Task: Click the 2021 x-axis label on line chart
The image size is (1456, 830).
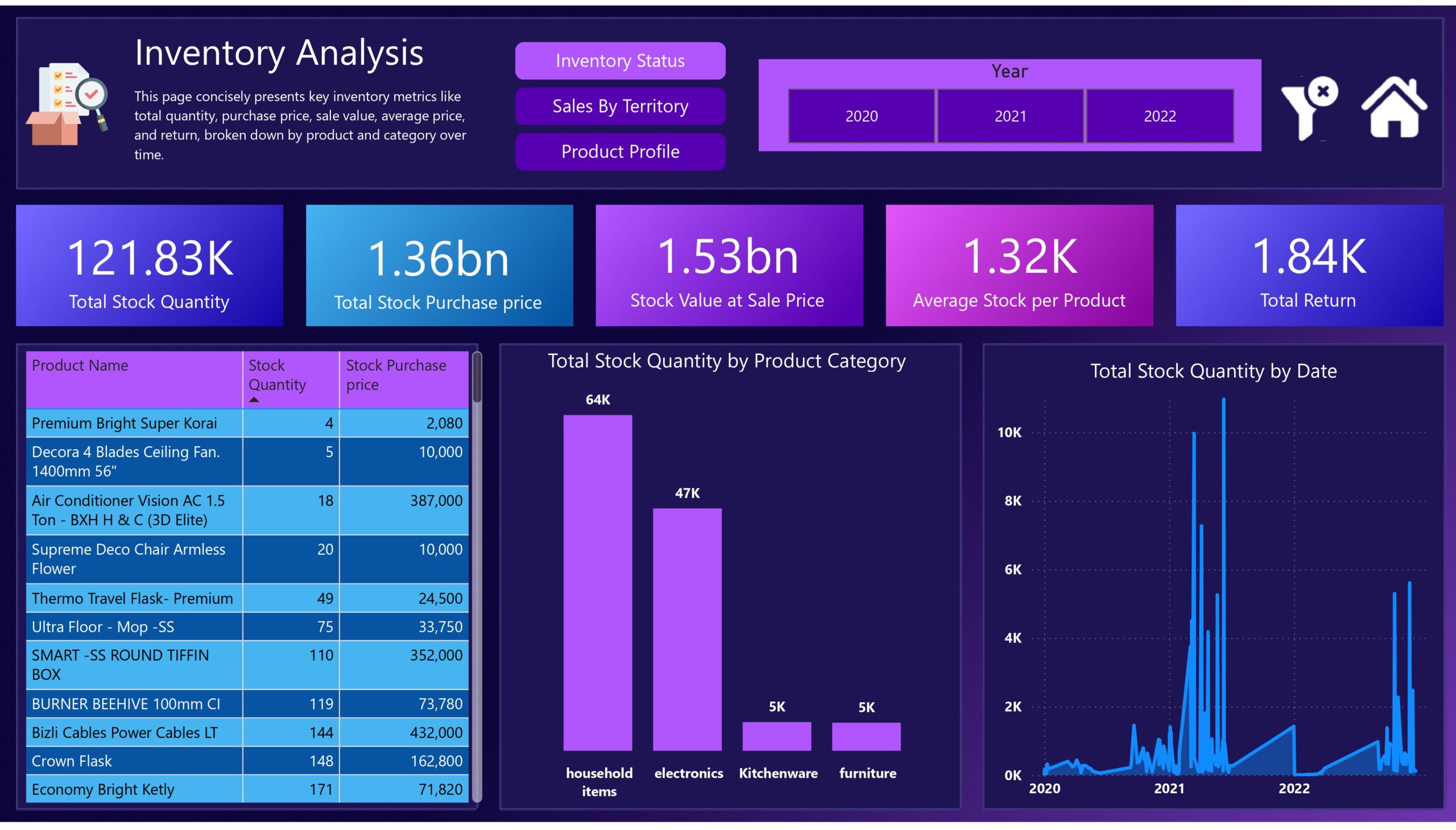Action: (x=1169, y=789)
